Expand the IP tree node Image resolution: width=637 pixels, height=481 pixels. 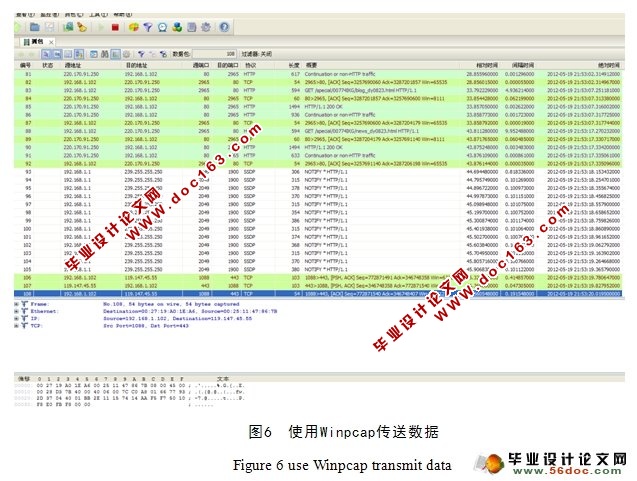pos(17,318)
